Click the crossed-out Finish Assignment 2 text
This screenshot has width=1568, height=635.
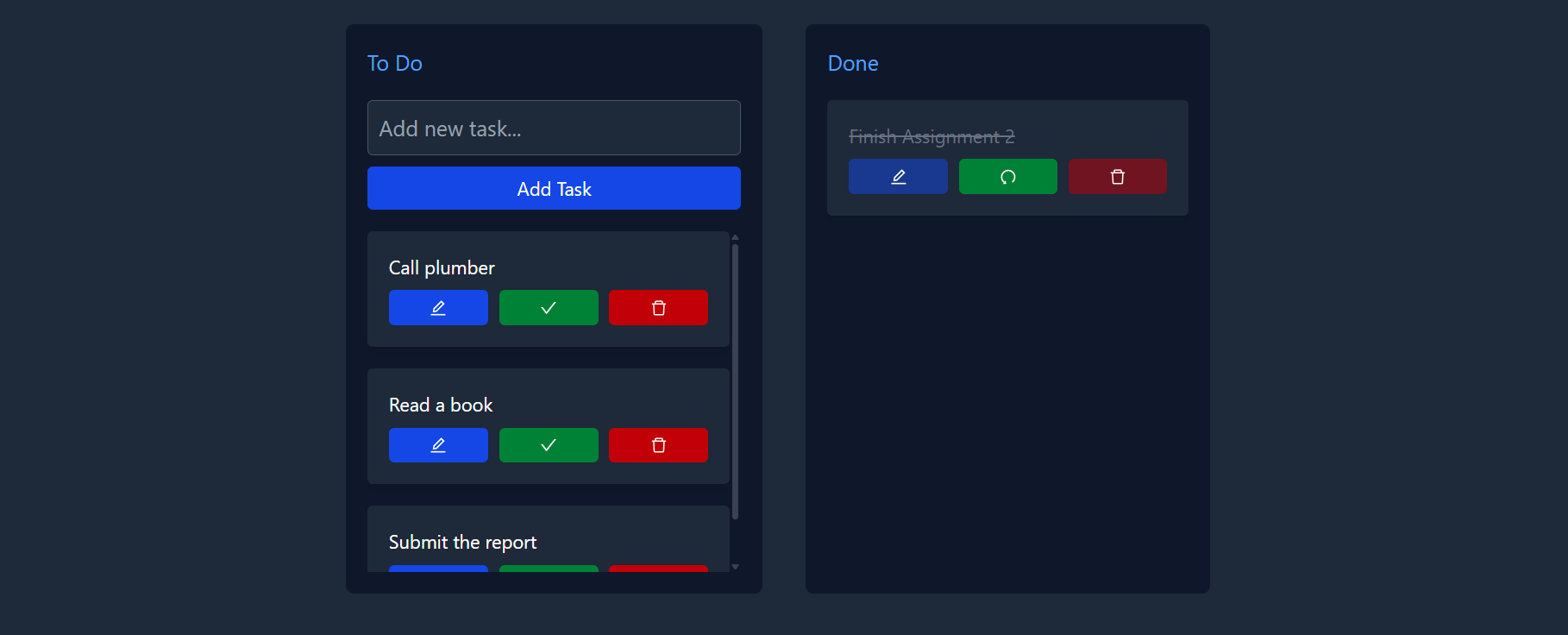tap(931, 137)
